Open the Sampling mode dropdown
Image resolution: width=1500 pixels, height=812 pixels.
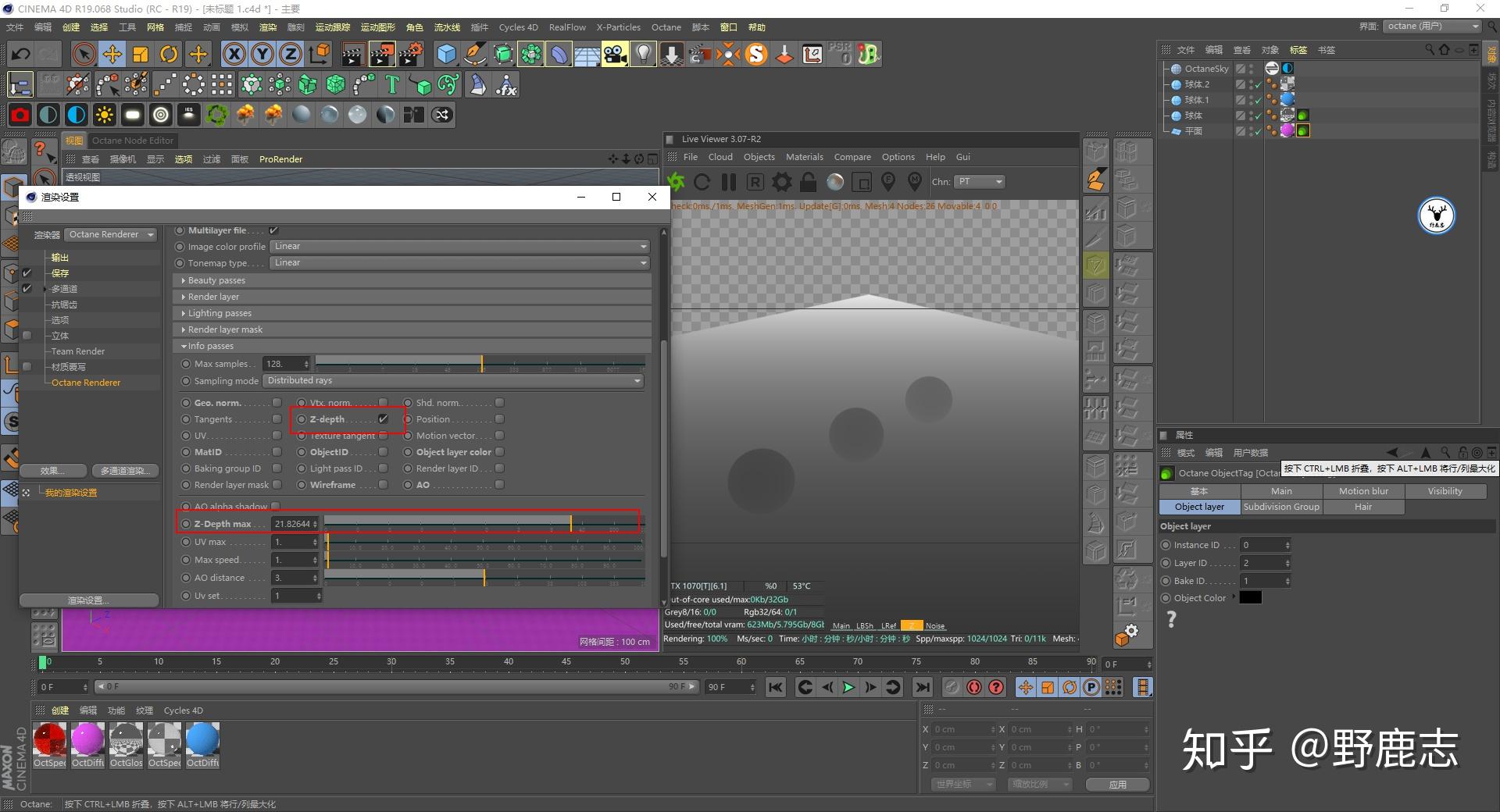point(453,381)
